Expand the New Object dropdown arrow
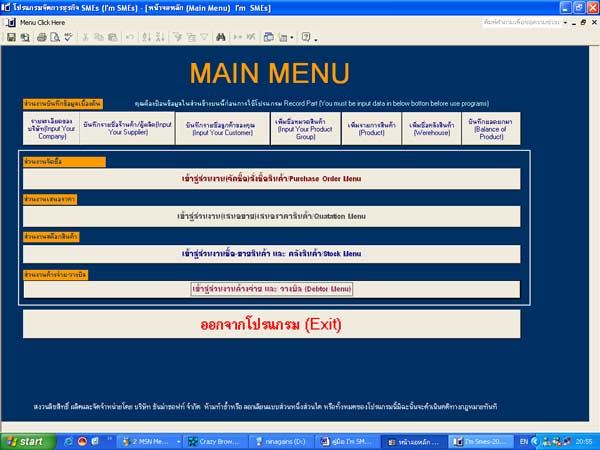 click(292, 37)
